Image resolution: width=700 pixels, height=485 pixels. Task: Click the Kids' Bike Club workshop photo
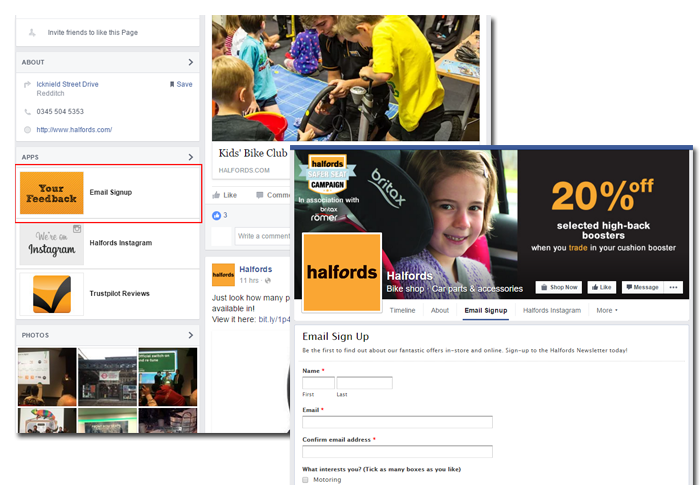click(346, 78)
